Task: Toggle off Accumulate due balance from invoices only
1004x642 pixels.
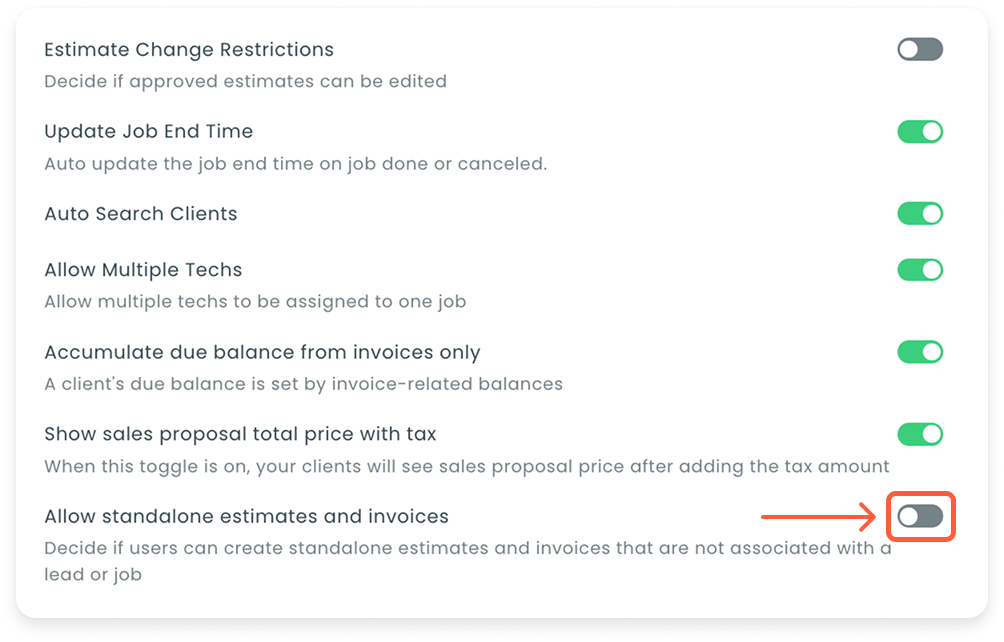Action: click(x=920, y=352)
